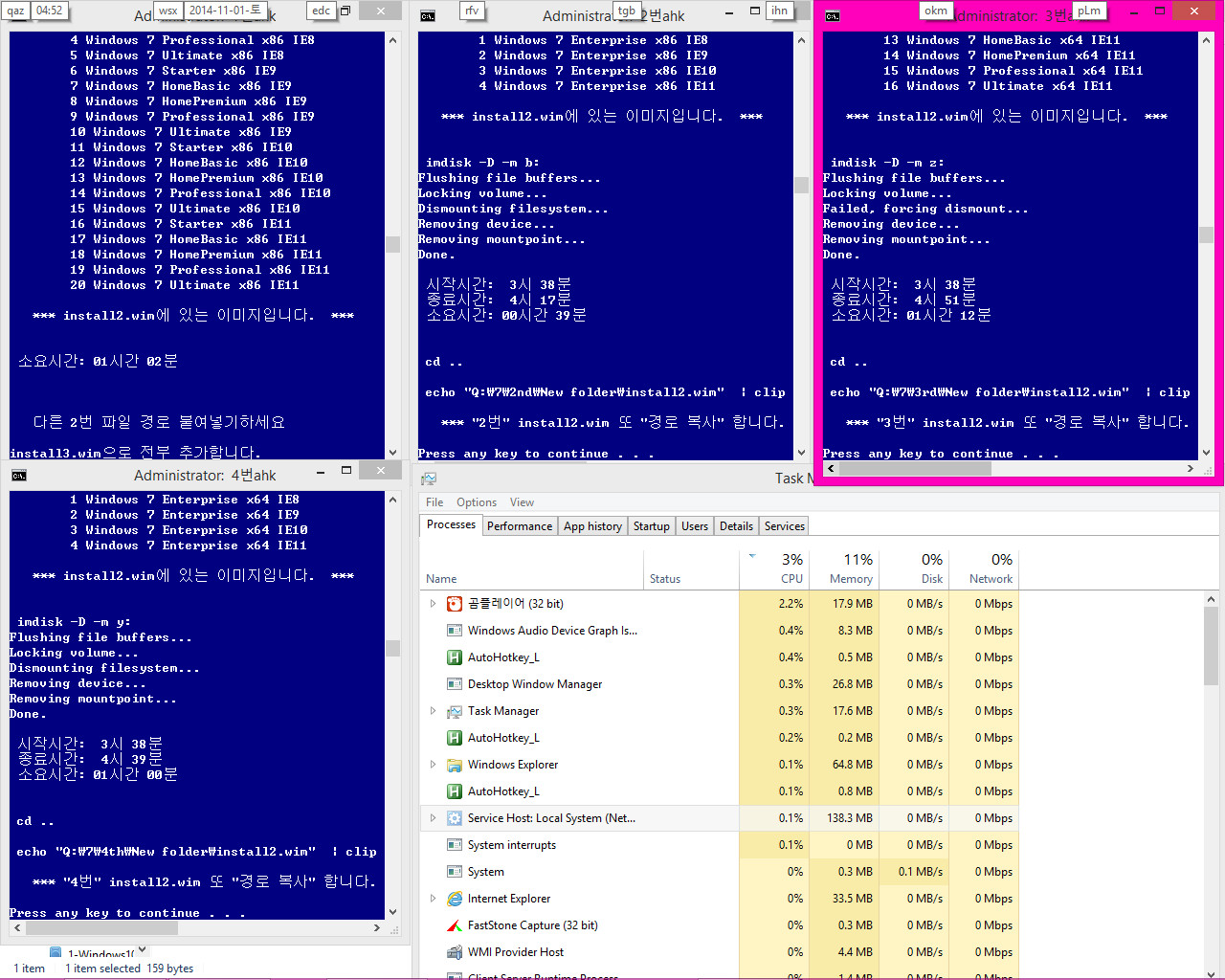The image size is (1225, 980).
Task: Click the qaz hotkey label
Action: click(15, 11)
